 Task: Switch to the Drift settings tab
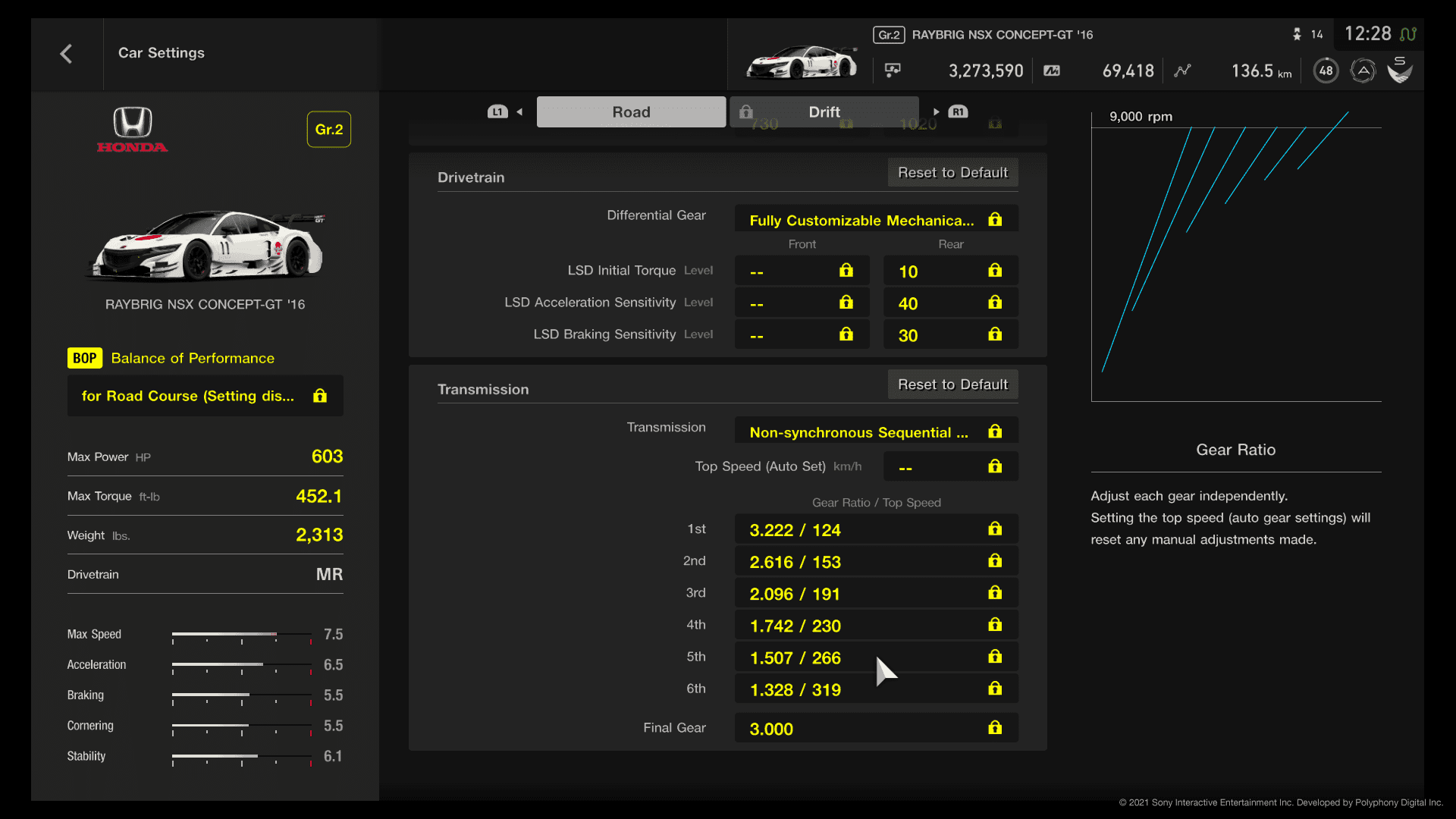click(x=824, y=111)
